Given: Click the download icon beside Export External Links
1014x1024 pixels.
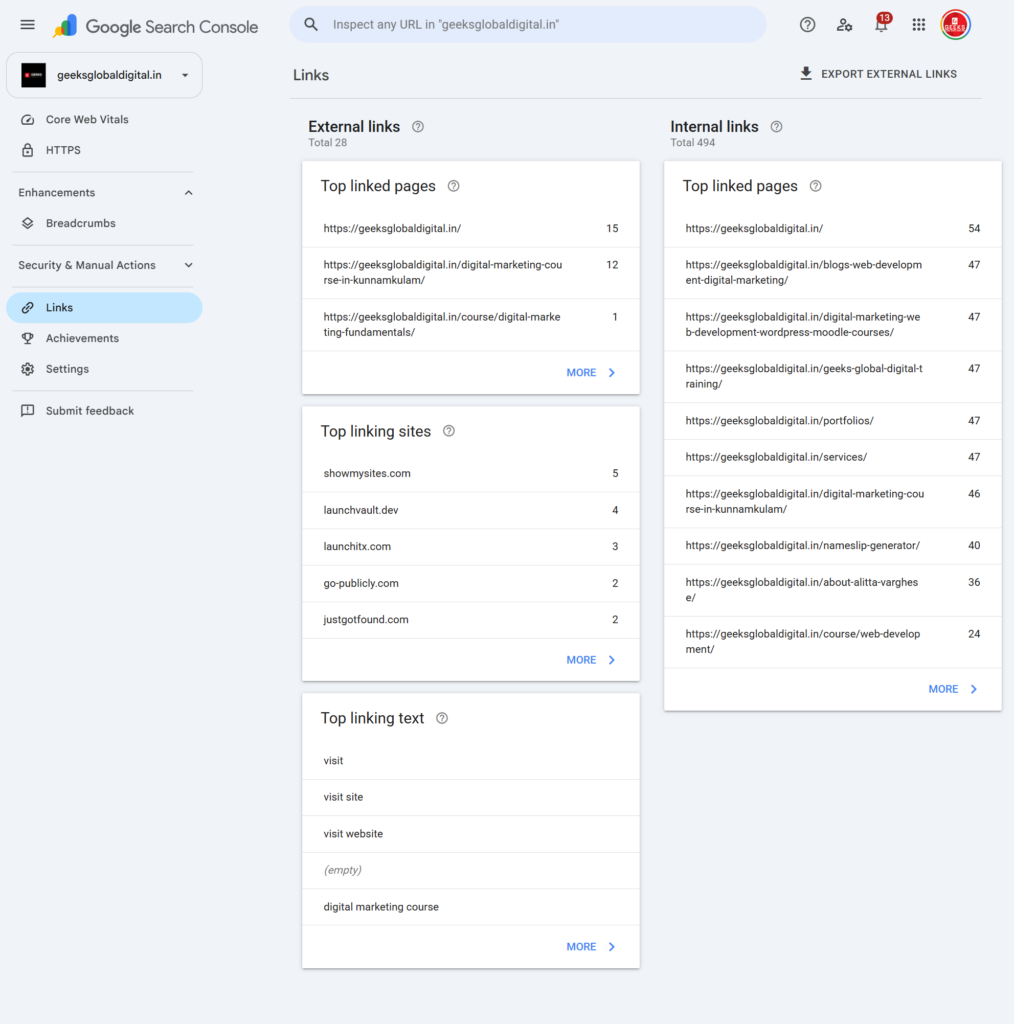Looking at the screenshot, I should tap(806, 74).
